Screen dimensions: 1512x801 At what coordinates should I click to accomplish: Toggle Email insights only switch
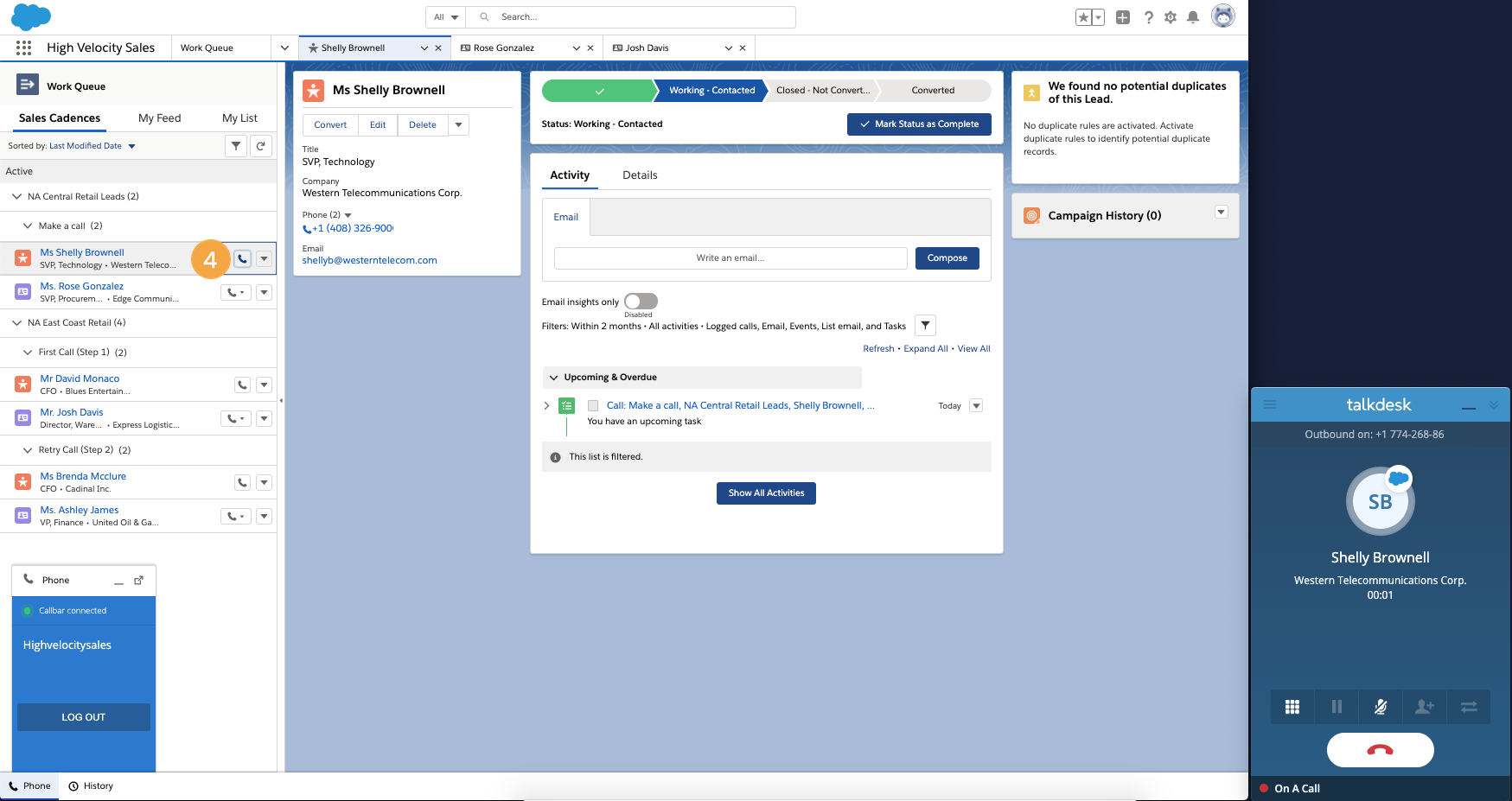(x=641, y=301)
